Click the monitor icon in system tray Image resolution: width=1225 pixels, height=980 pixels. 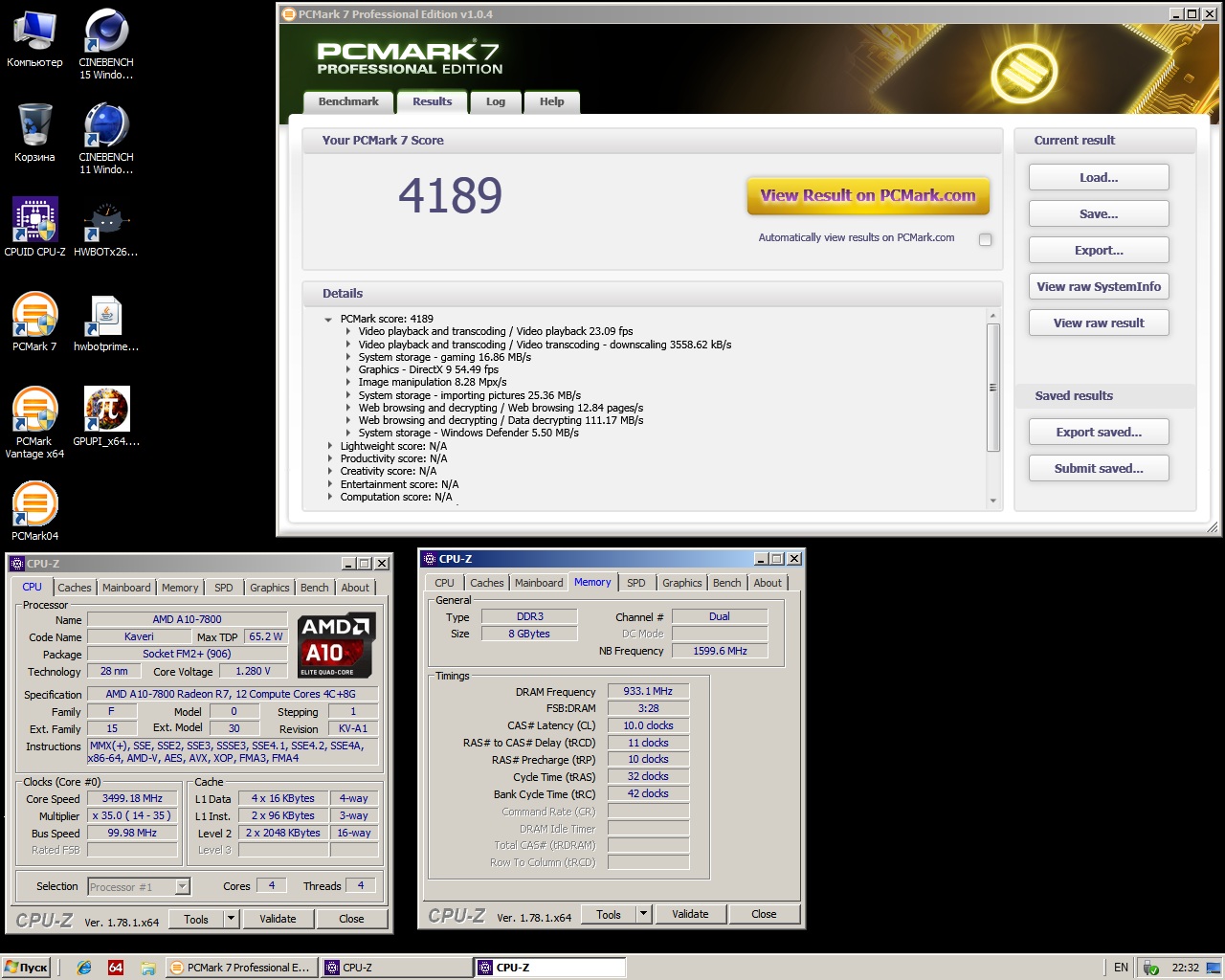(1213, 967)
